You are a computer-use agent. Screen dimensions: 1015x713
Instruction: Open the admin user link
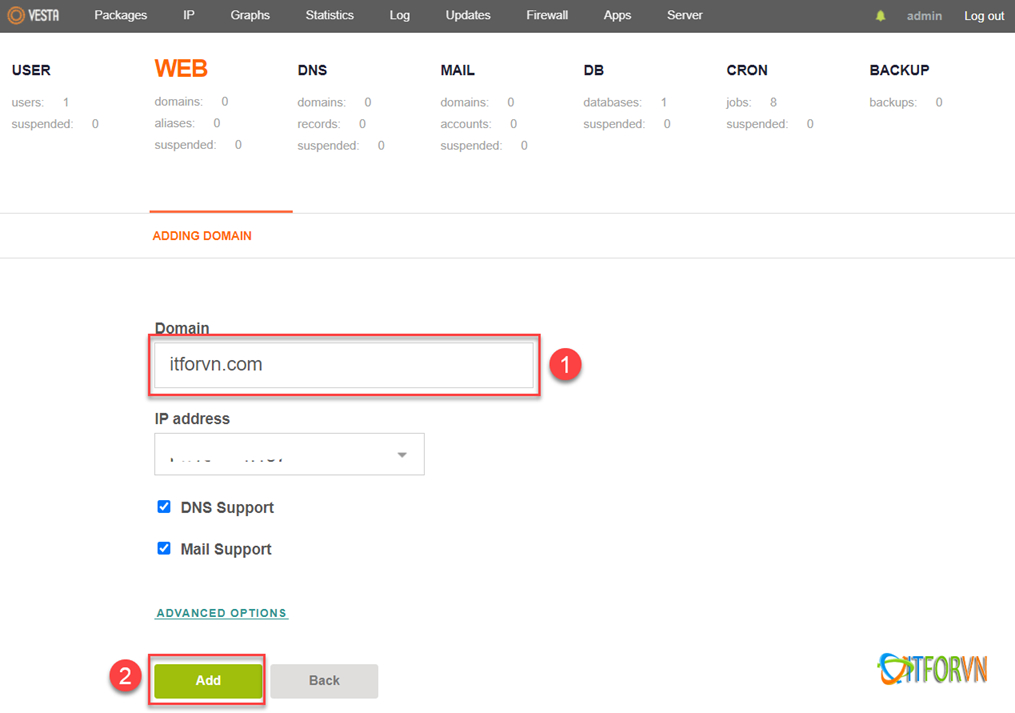tap(925, 16)
